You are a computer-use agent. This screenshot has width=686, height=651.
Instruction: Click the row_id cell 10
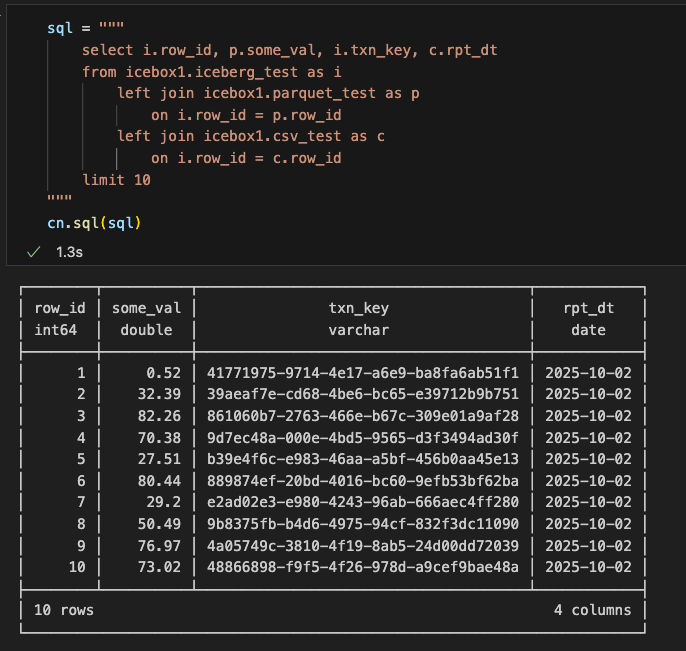click(x=77, y=567)
